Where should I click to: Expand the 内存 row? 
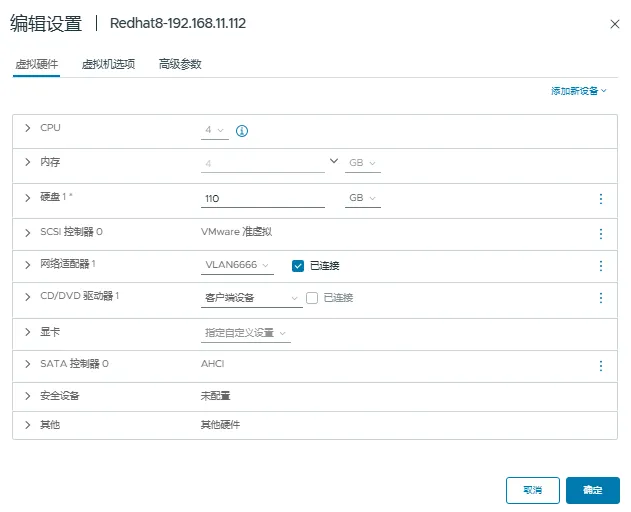(27, 162)
